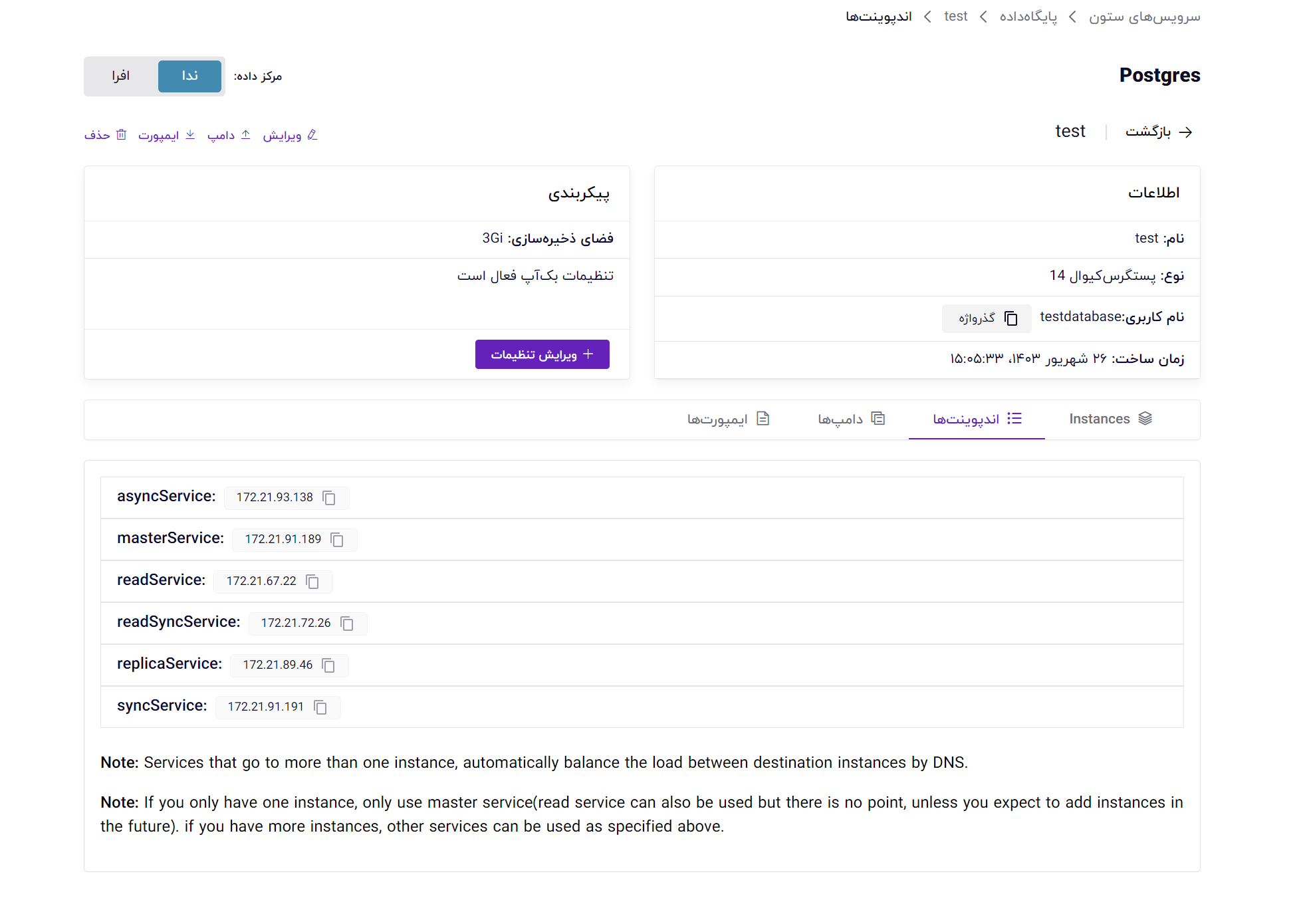This screenshot has height=924, width=1309.
Task: Click the Postgres page title
Action: (1159, 75)
